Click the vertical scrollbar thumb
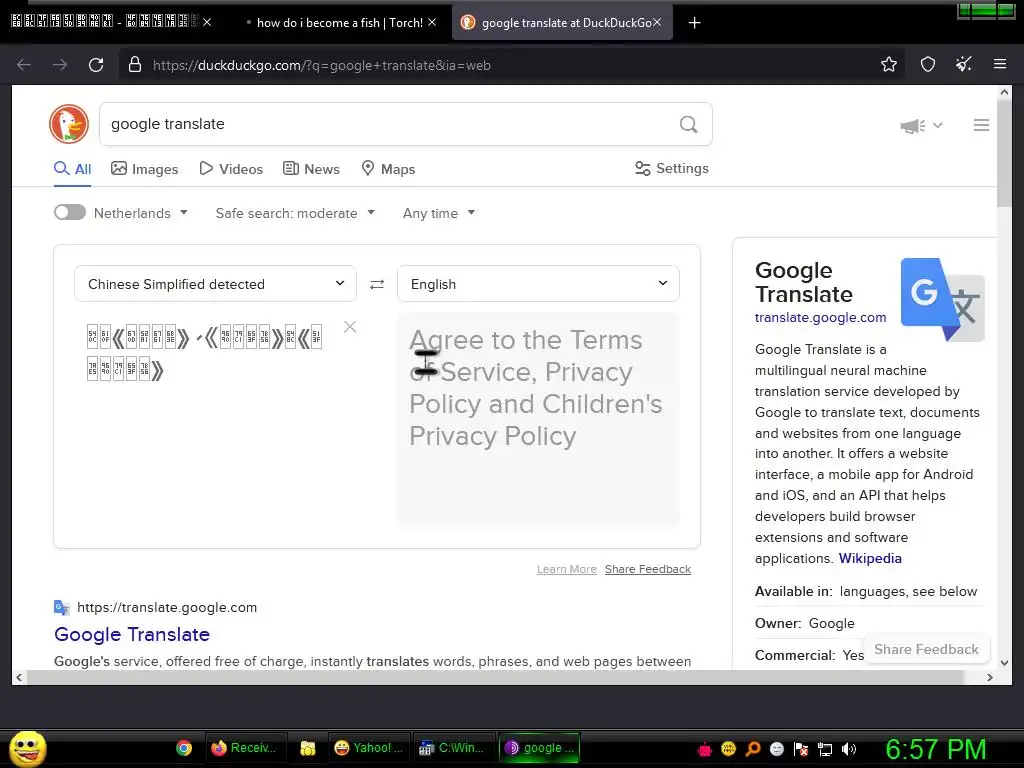This screenshot has height=768, width=1024. (1004, 153)
